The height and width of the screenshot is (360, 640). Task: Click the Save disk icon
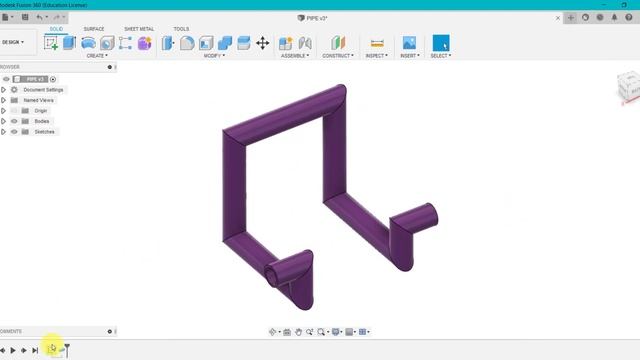click(x=25, y=17)
